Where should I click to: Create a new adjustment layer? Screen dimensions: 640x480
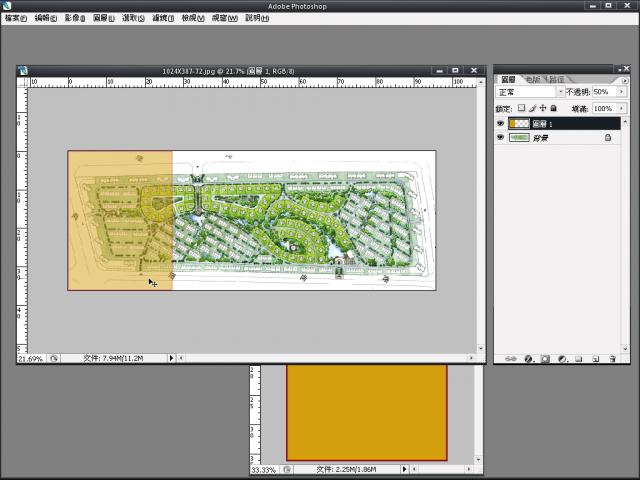pyautogui.click(x=562, y=357)
